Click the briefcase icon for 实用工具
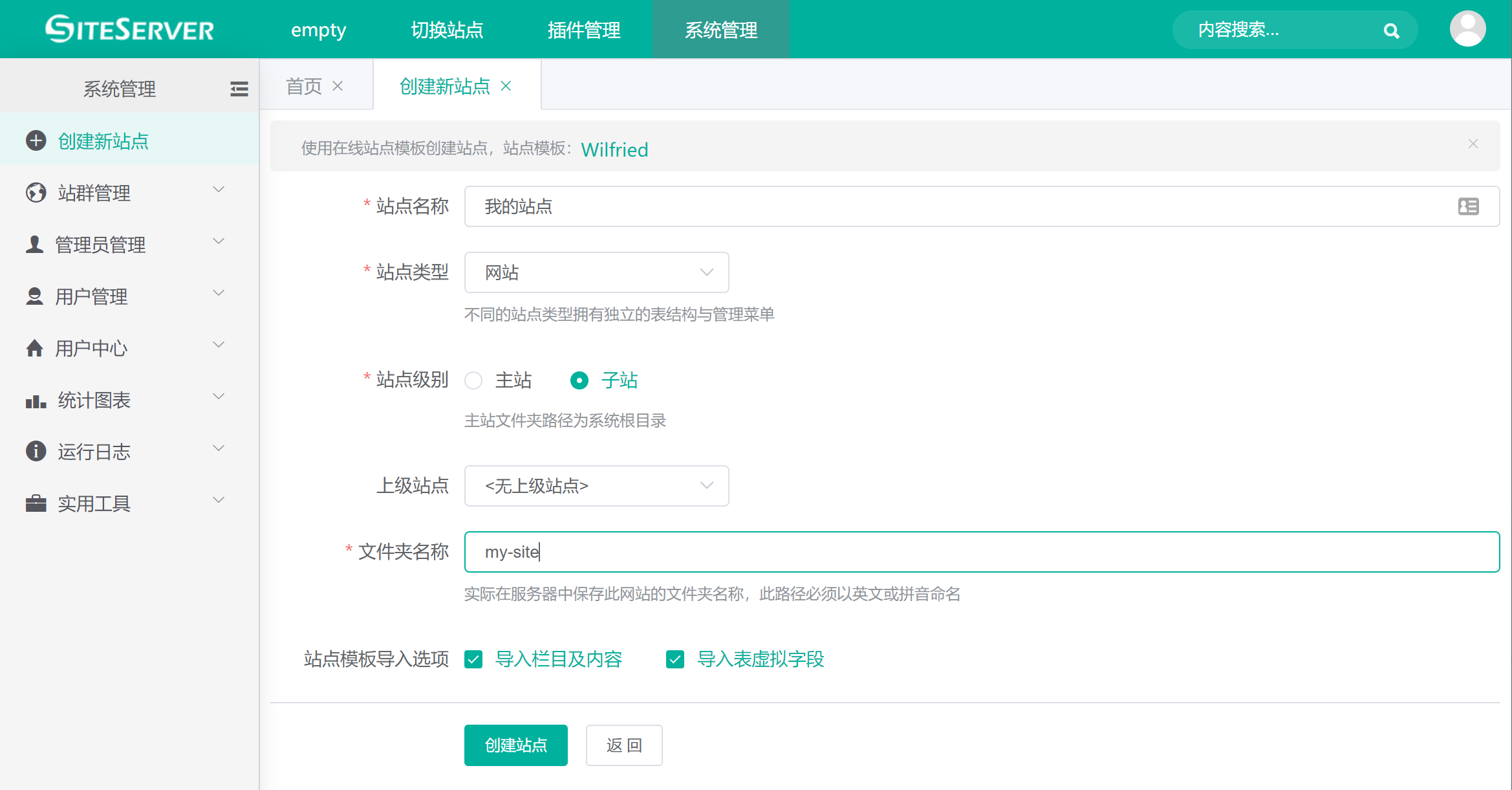Screen dimensions: 1512x790 tap(36, 503)
